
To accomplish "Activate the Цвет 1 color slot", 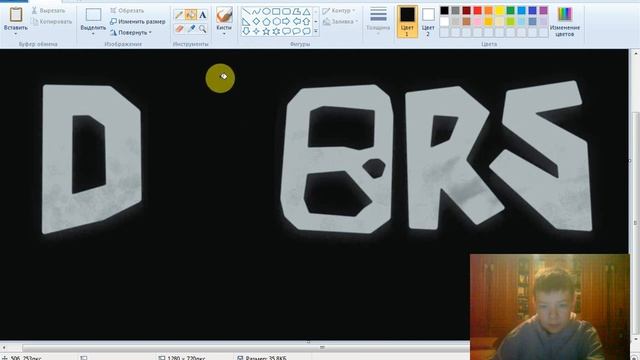I will pyautogui.click(x=407, y=22).
